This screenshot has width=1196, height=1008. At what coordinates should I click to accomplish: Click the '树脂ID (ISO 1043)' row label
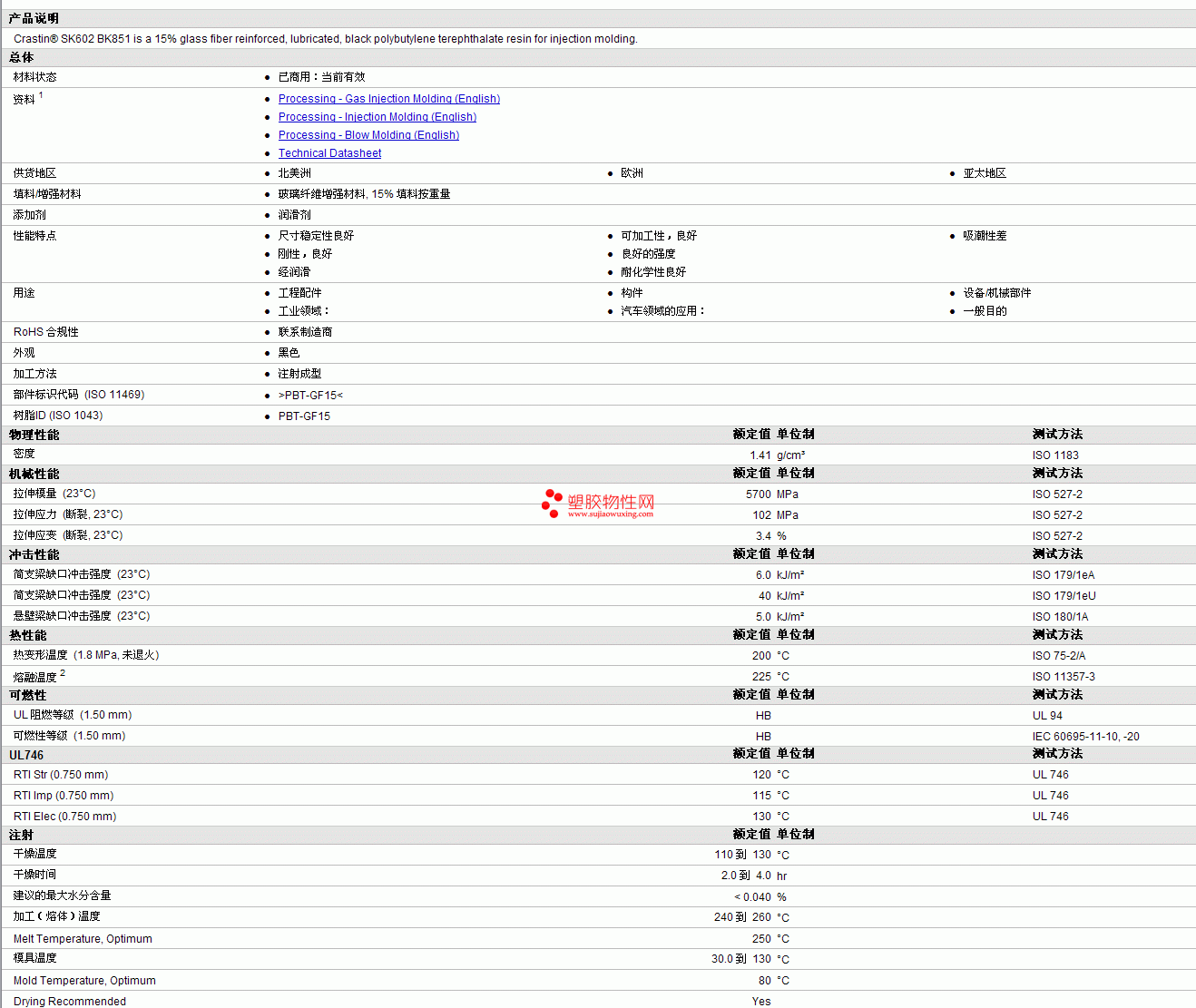(x=58, y=416)
